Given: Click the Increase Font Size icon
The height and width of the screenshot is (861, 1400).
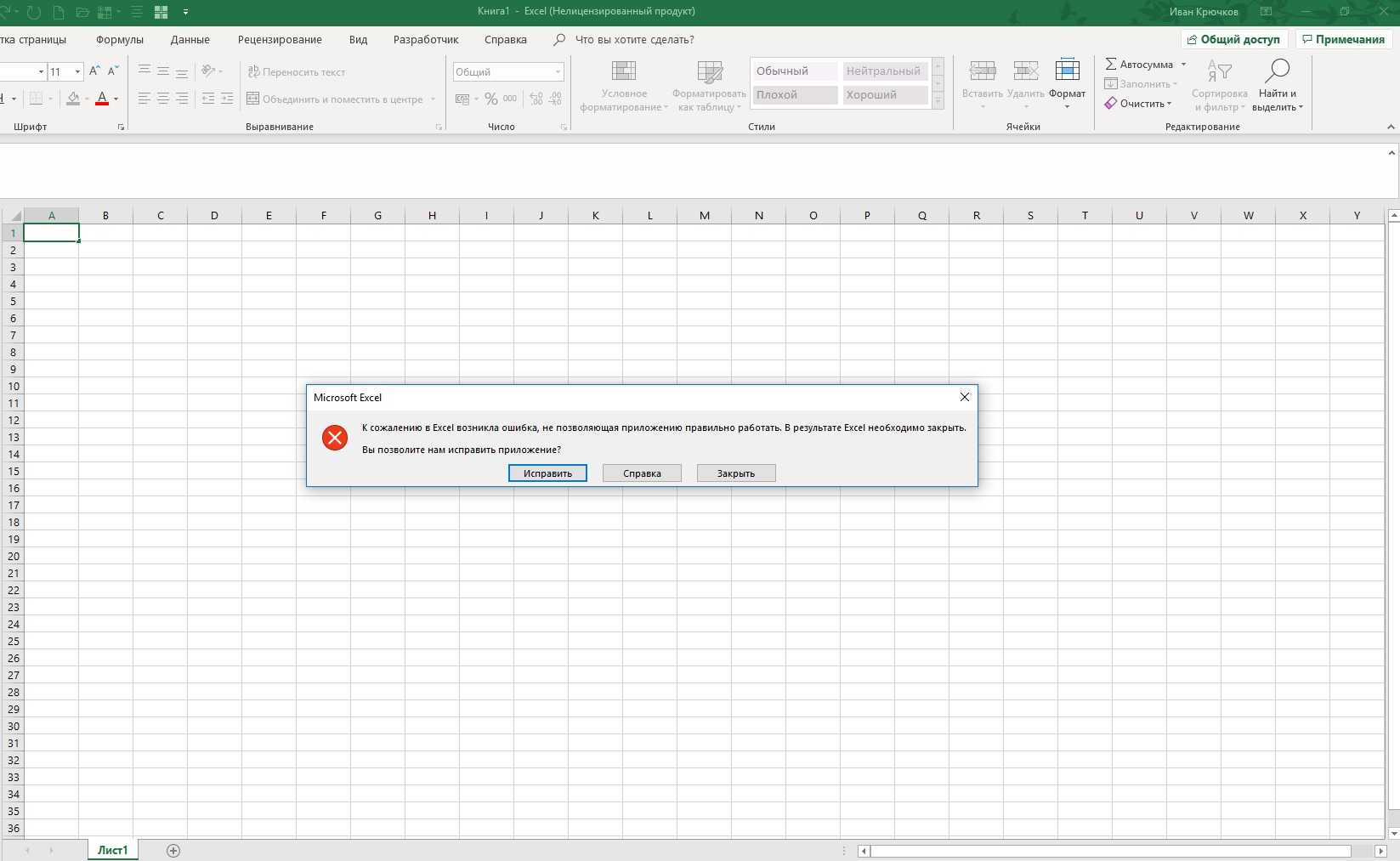Looking at the screenshot, I should 94,71.
